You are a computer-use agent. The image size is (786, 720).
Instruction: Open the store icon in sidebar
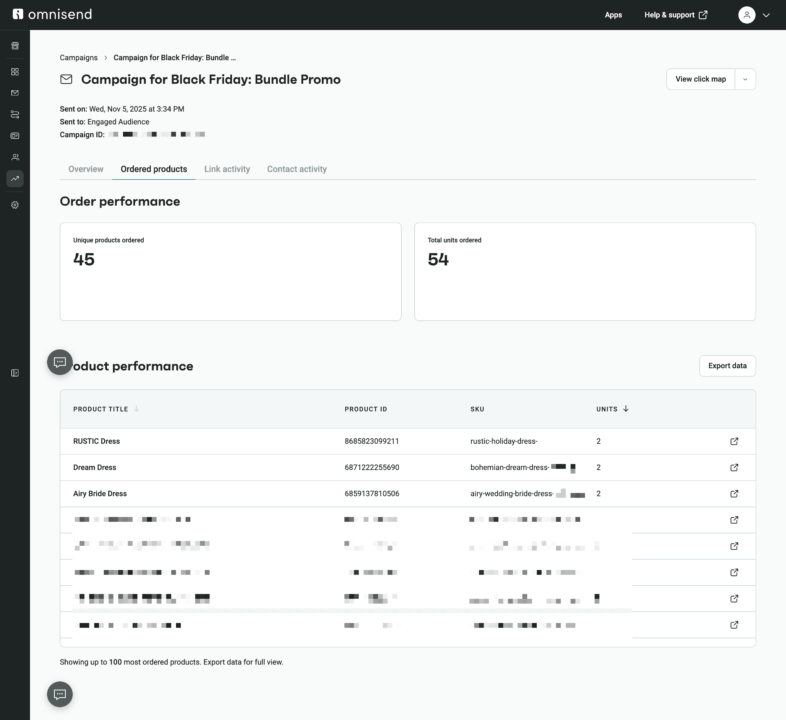15,46
